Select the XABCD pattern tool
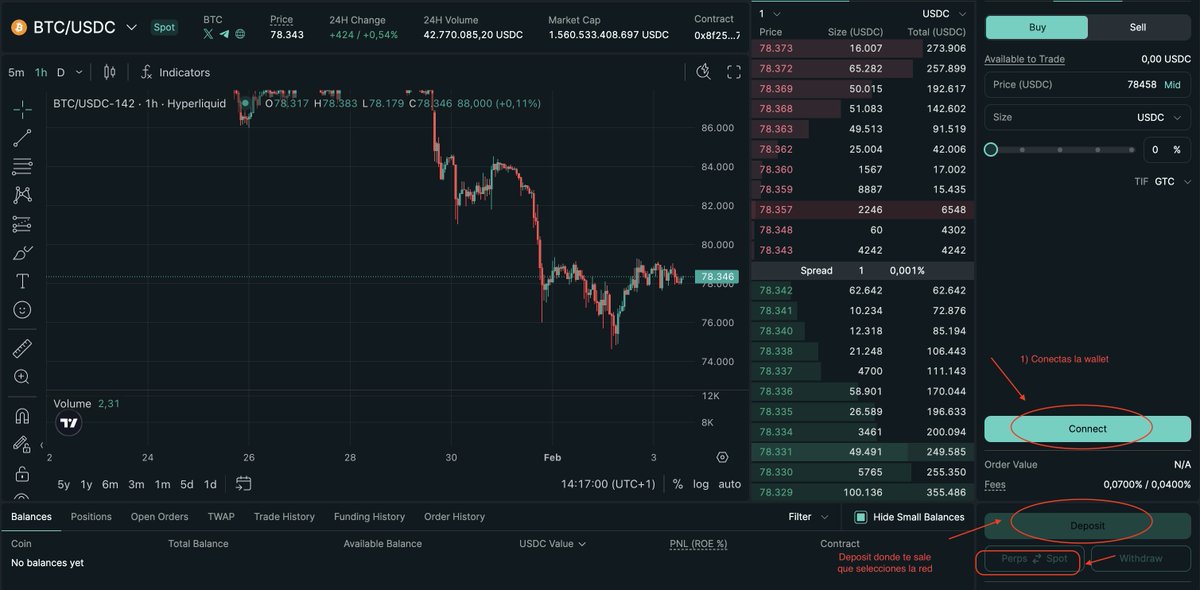This screenshot has height=590, width=1200. (22, 195)
